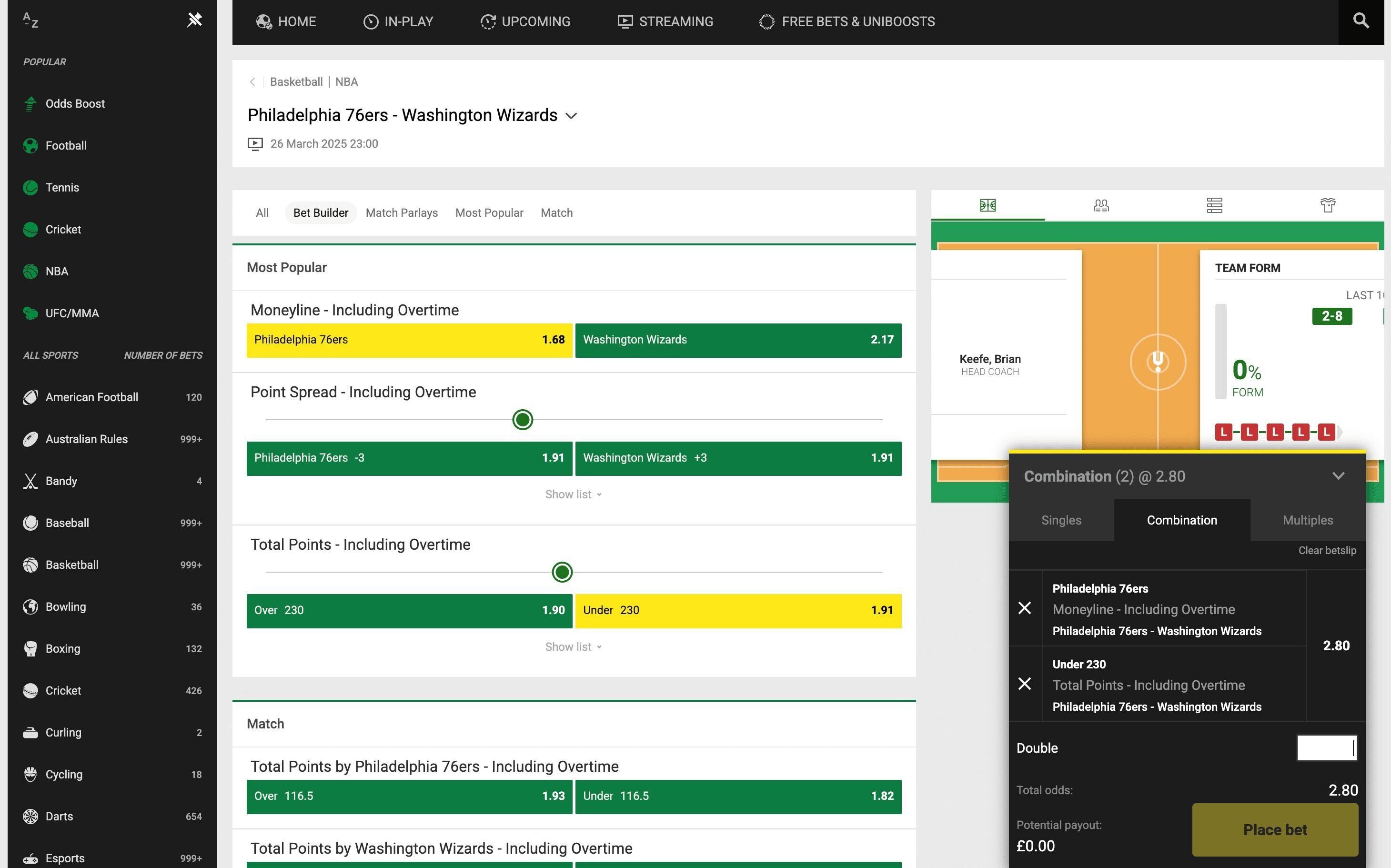The image size is (1391, 868).
Task: Click the Baseball icon
Action: click(30, 523)
